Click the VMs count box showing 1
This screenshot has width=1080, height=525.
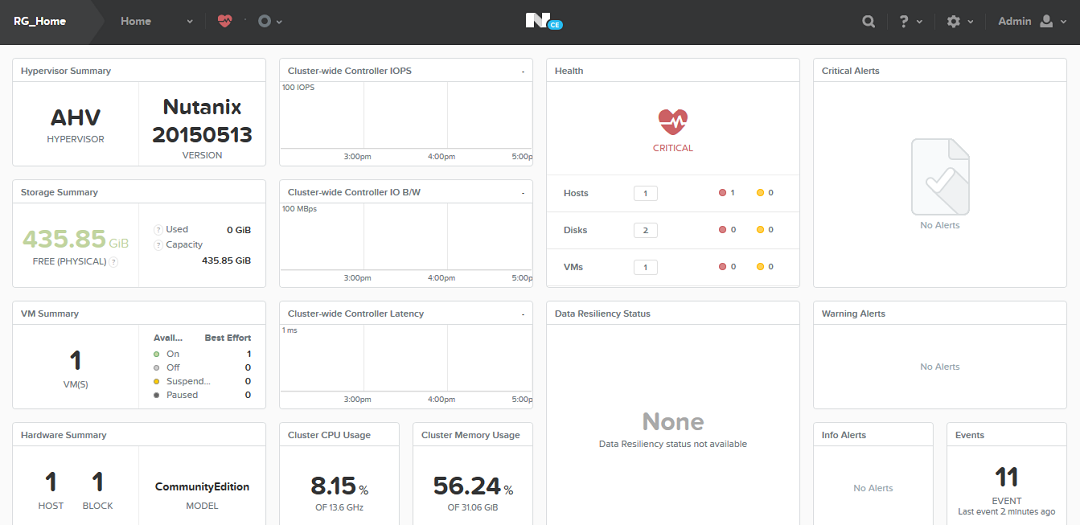[x=645, y=267]
